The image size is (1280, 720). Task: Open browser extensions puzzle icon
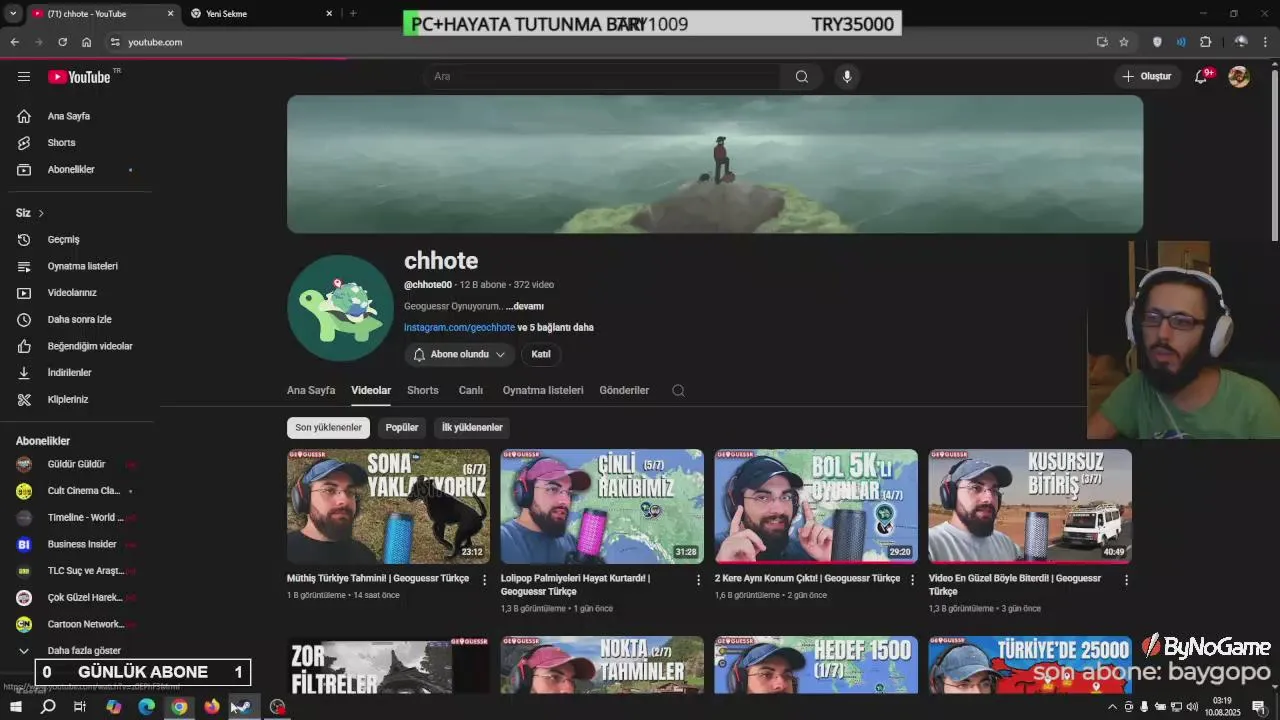point(1205,42)
